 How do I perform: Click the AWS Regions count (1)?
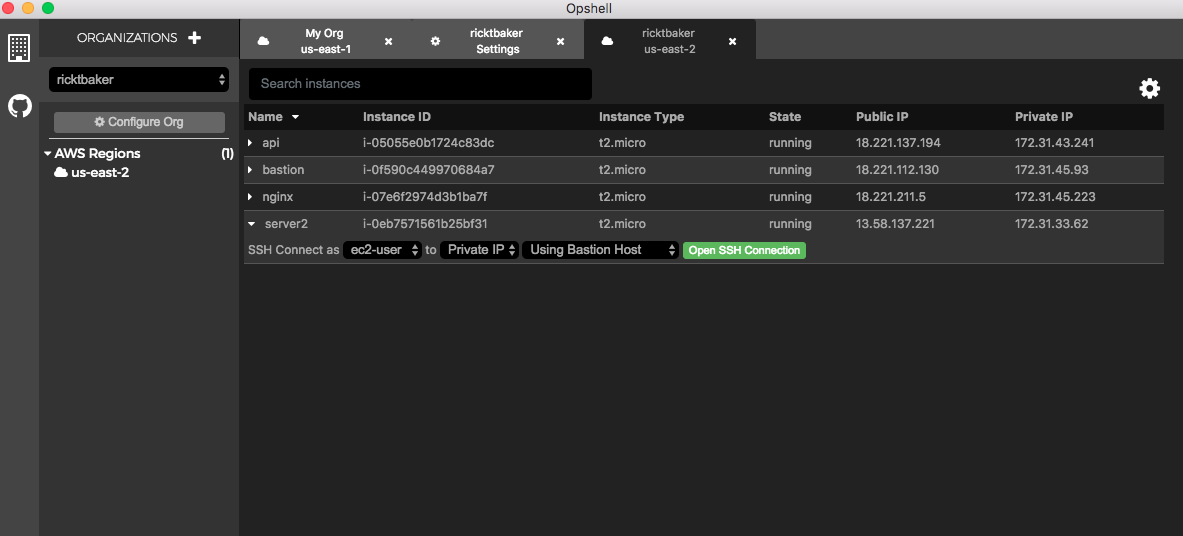[227, 154]
